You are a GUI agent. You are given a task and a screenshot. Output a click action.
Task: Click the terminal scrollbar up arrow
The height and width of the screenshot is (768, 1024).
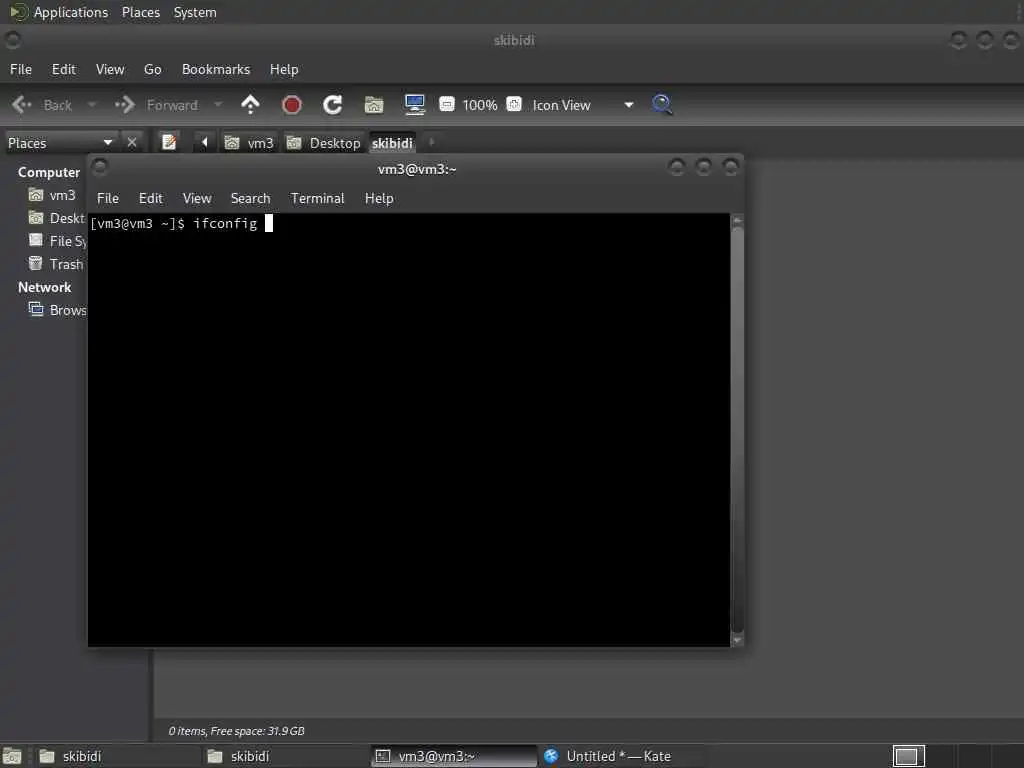click(x=737, y=221)
